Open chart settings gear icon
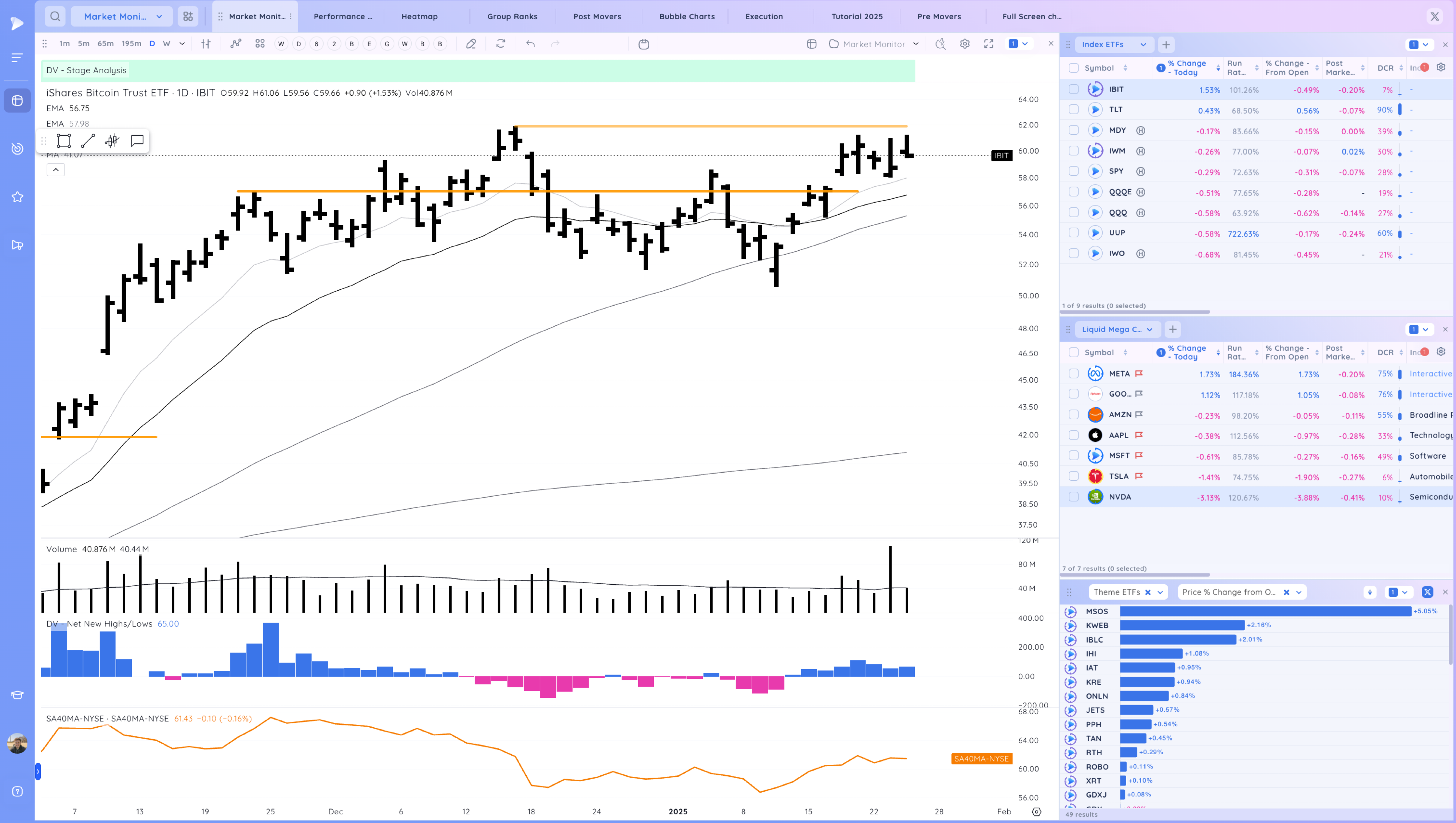Viewport: 1456px width, 823px height. point(965,44)
